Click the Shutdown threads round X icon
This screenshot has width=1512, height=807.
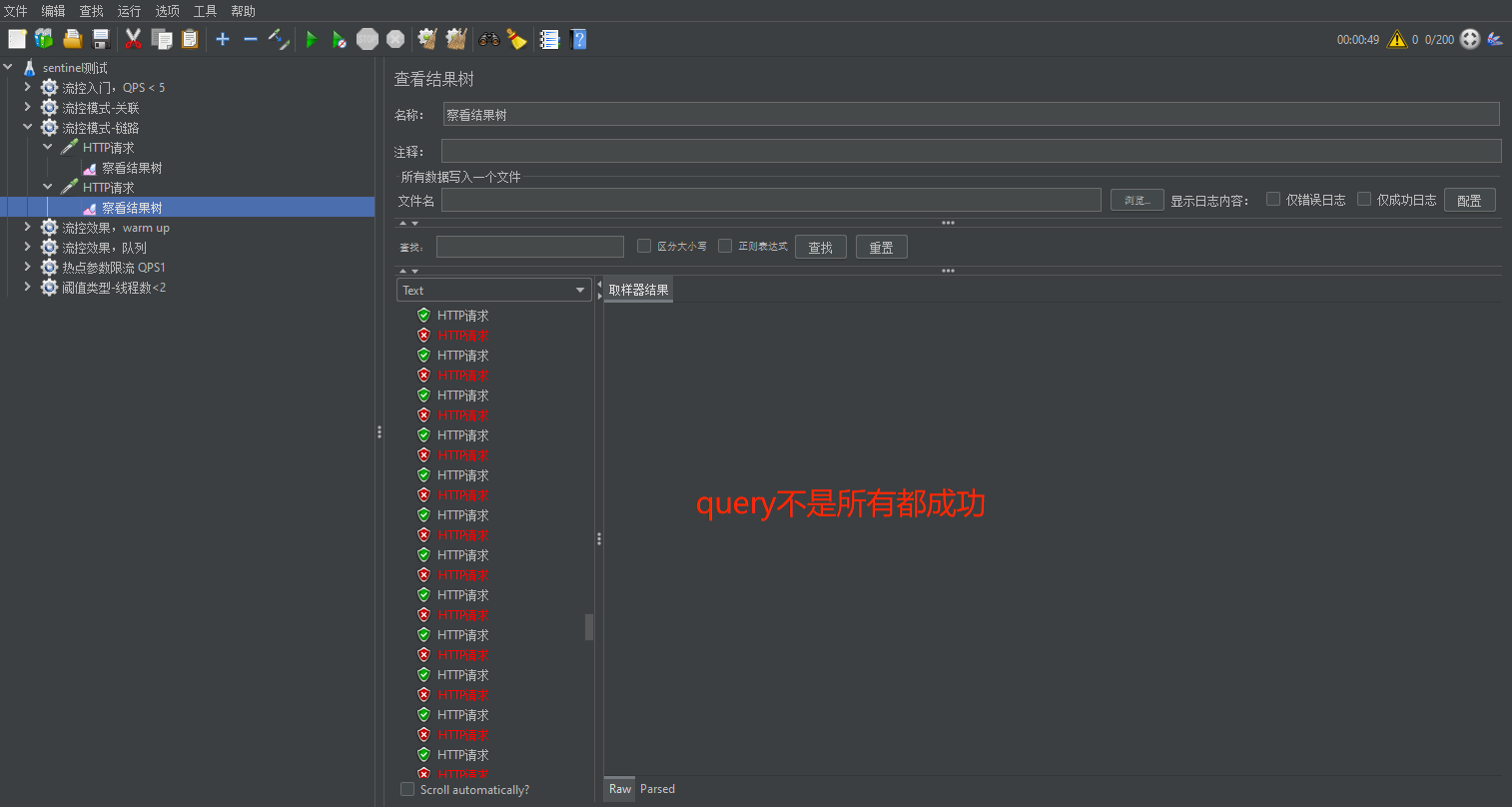(395, 39)
